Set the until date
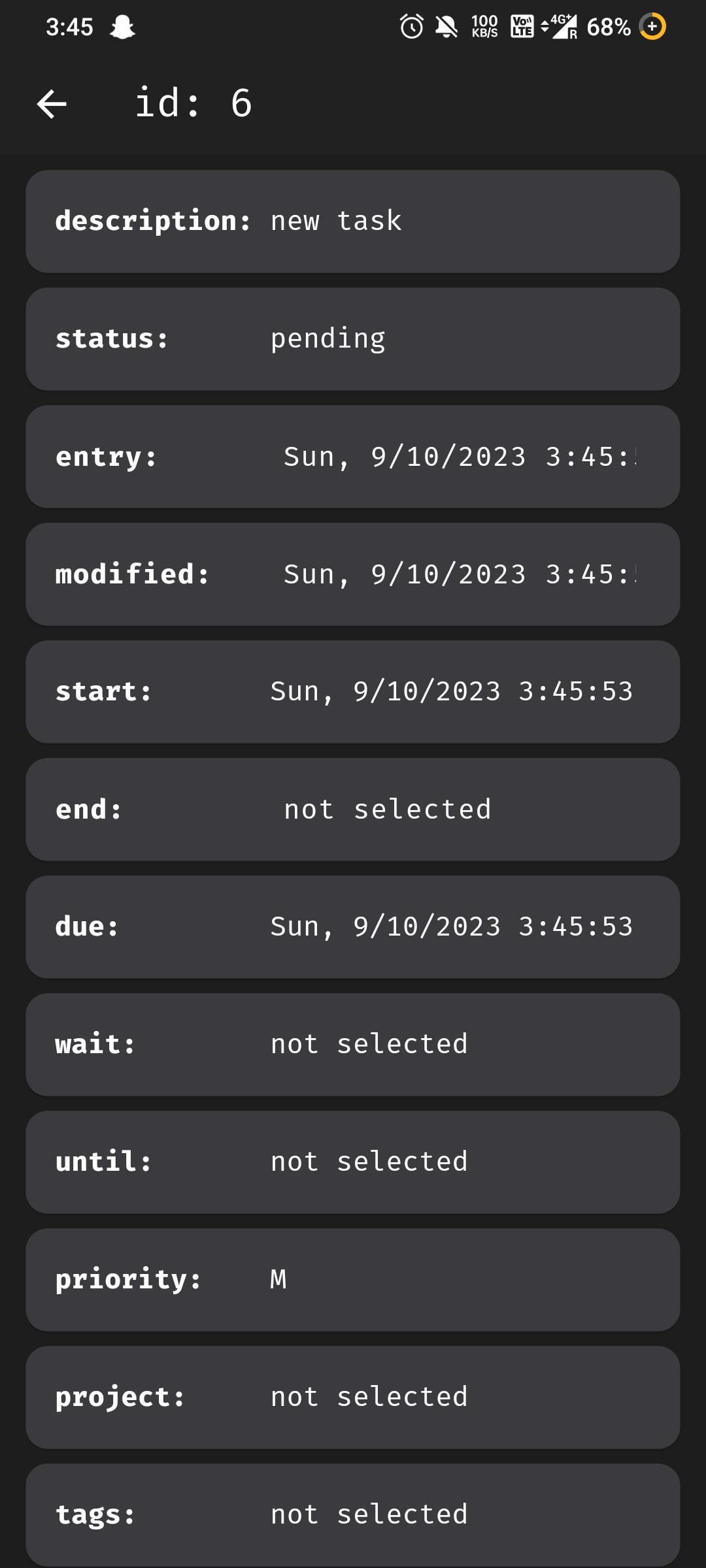The height and width of the screenshot is (1568, 706). (x=353, y=1161)
